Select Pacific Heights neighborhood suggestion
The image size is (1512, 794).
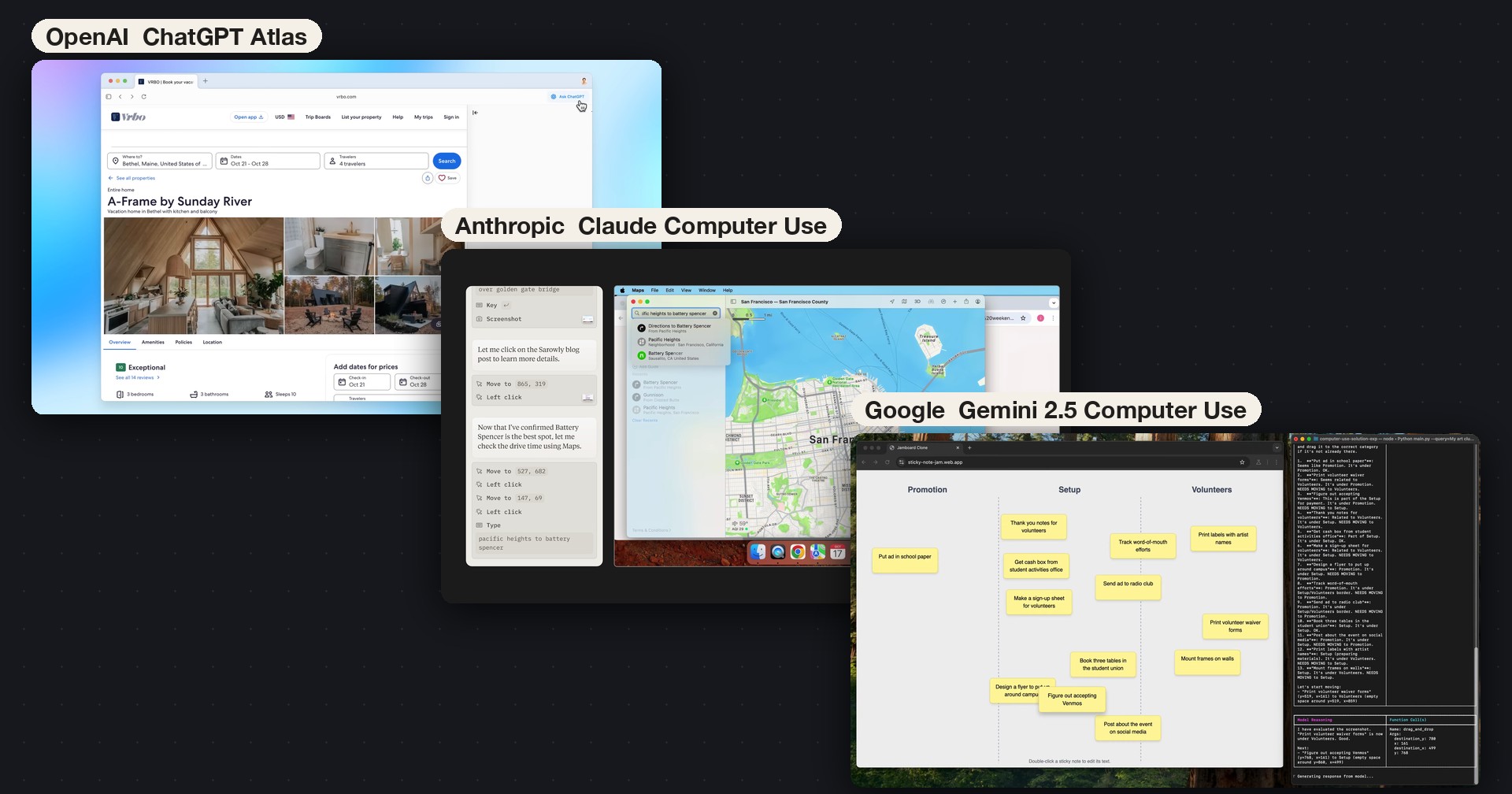pyautogui.click(x=679, y=342)
